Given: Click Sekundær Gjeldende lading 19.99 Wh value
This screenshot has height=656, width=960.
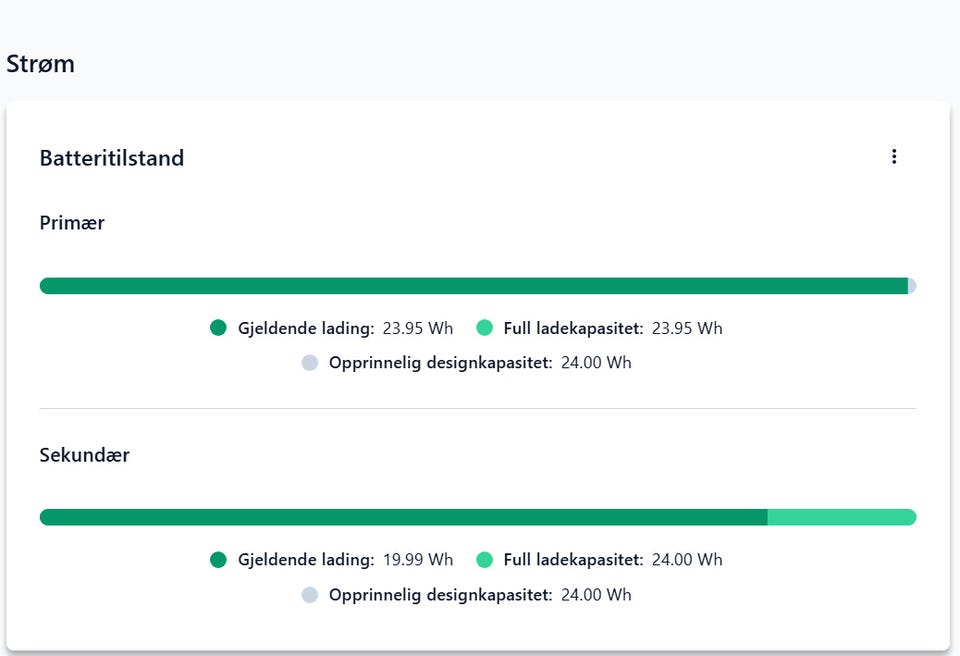Looking at the screenshot, I should click(x=418, y=560).
